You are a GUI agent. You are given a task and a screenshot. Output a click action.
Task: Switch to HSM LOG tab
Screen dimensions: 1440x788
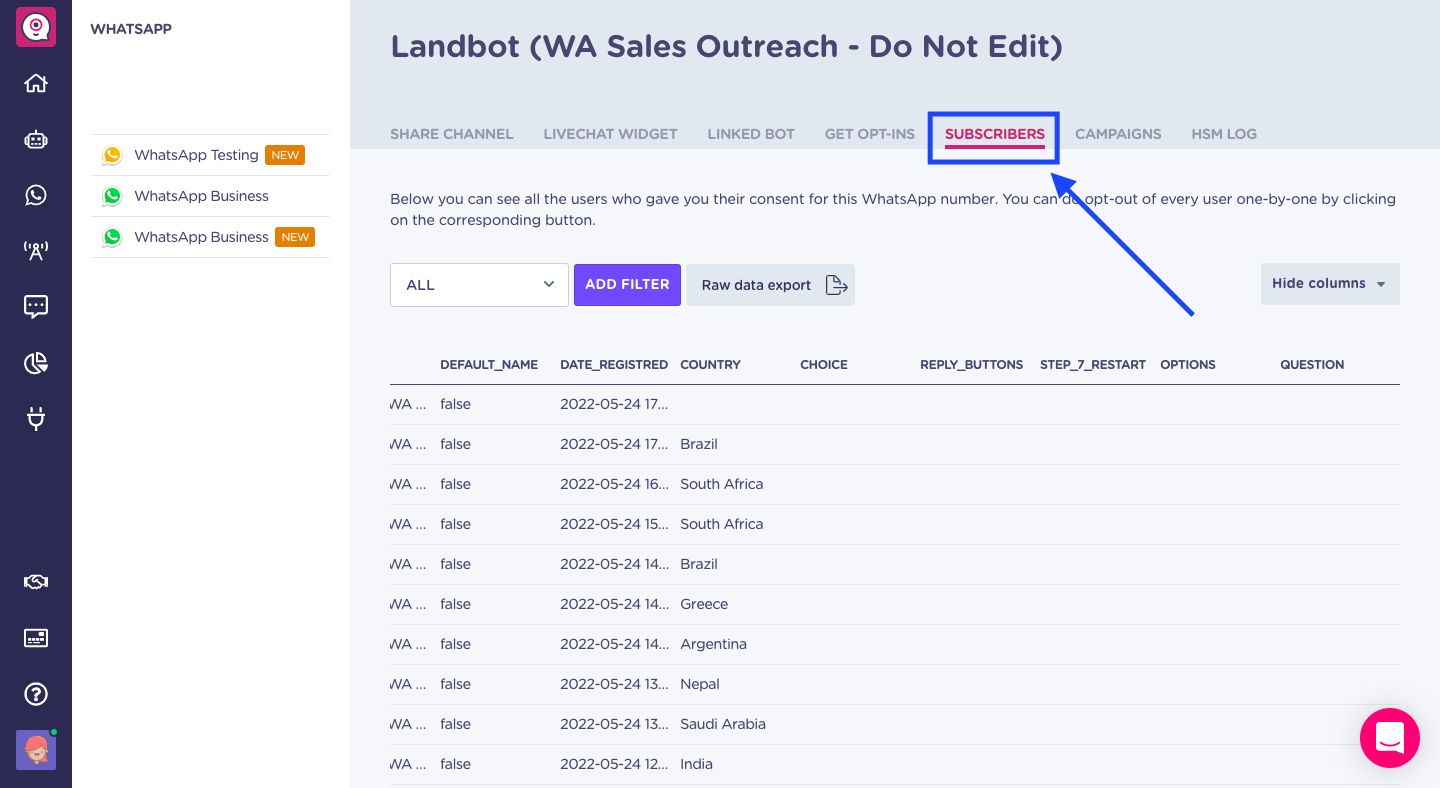[1224, 134]
